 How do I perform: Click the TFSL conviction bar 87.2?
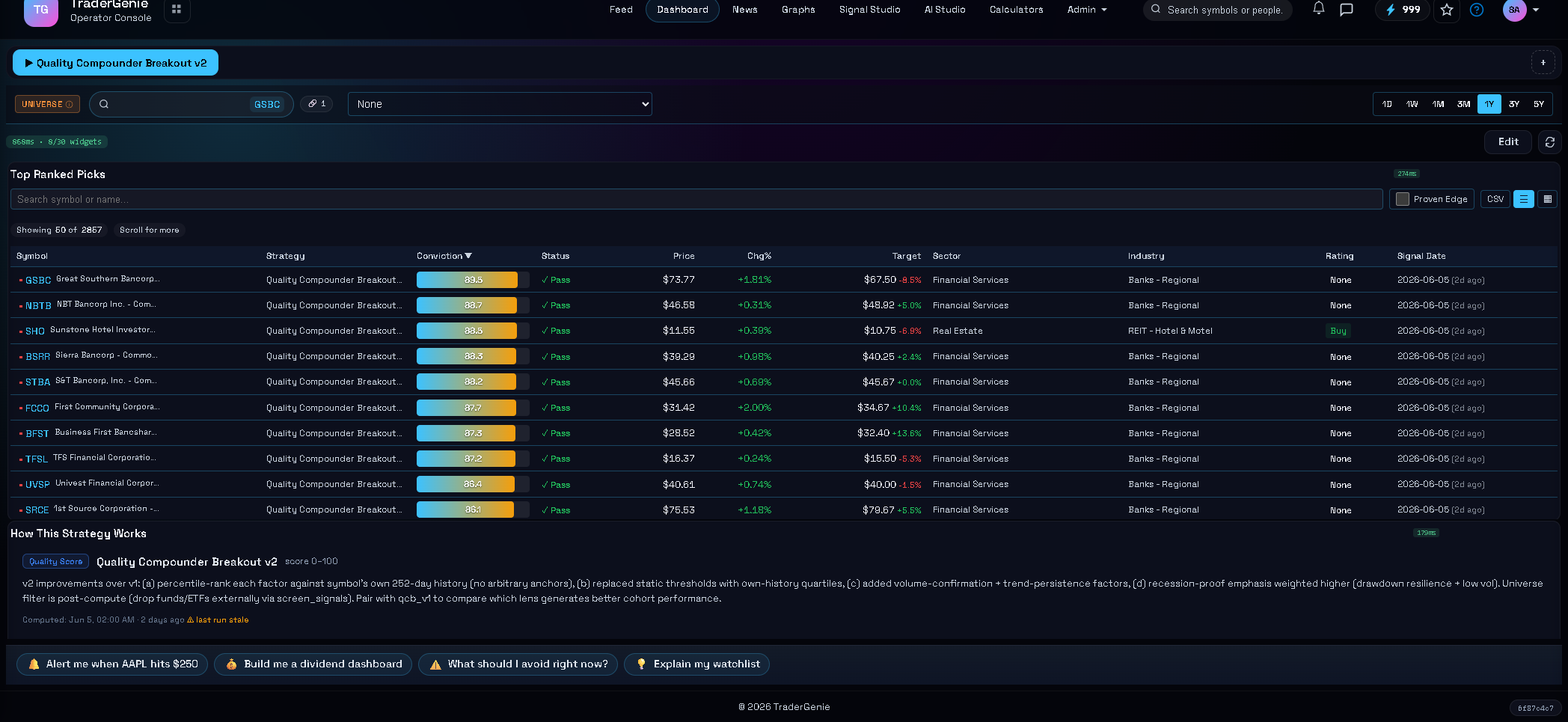(x=473, y=459)
